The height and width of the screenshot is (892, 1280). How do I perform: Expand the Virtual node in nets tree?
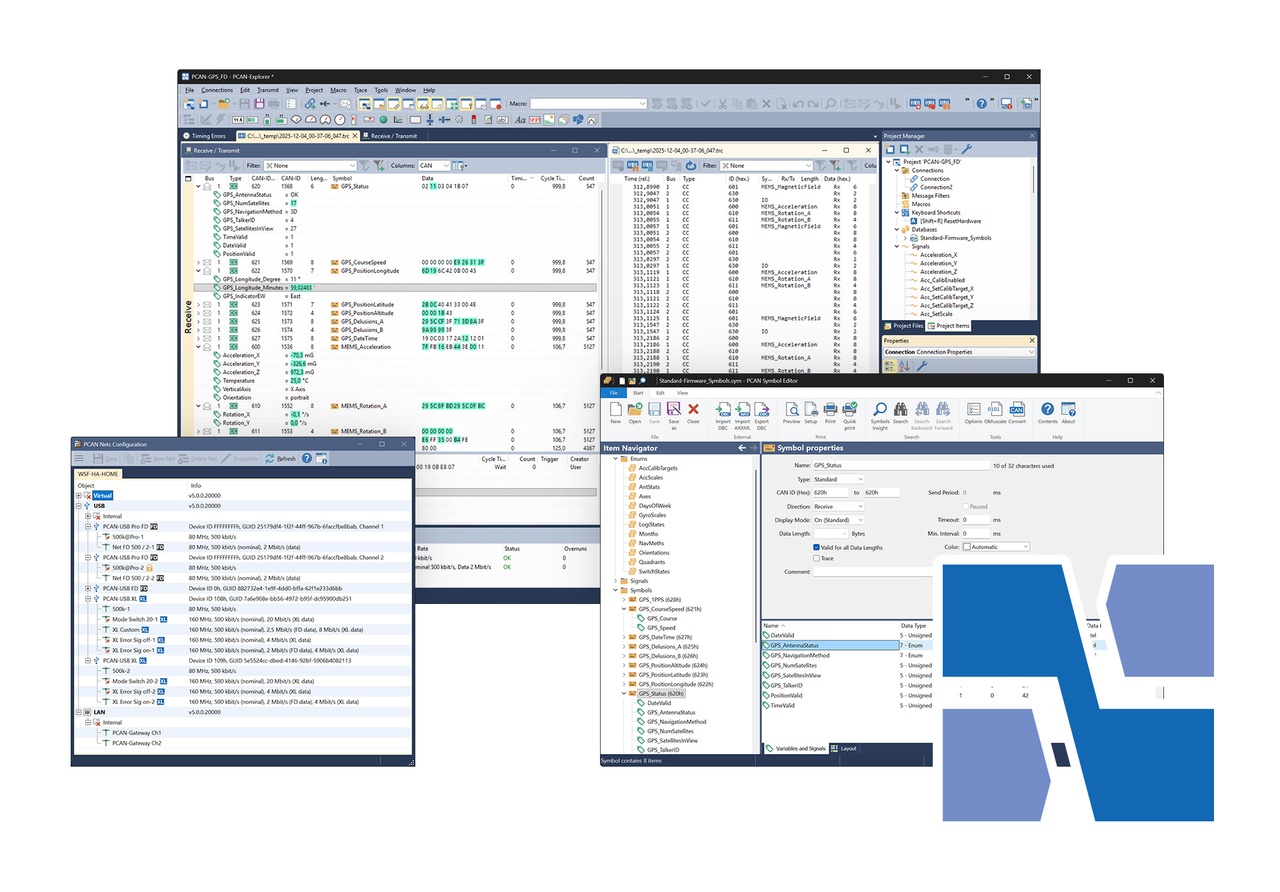tap(79, 495)
